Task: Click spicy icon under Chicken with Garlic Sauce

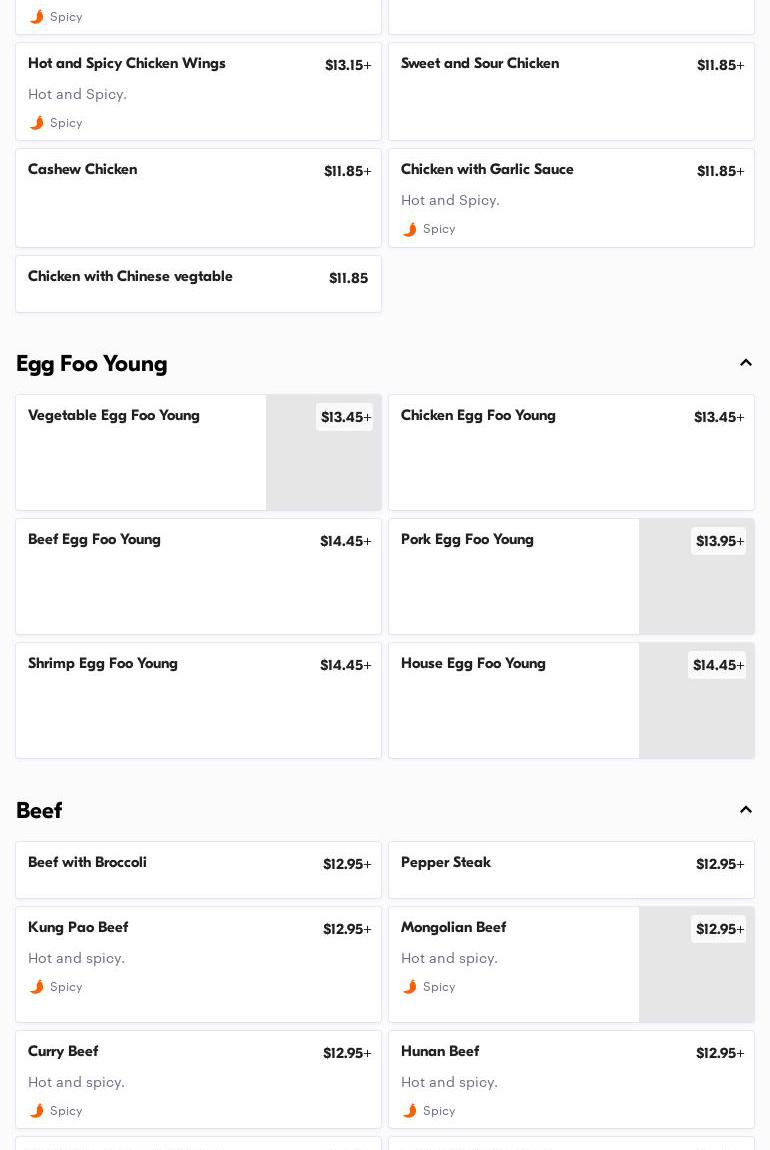Action: (x=410, y=229)
